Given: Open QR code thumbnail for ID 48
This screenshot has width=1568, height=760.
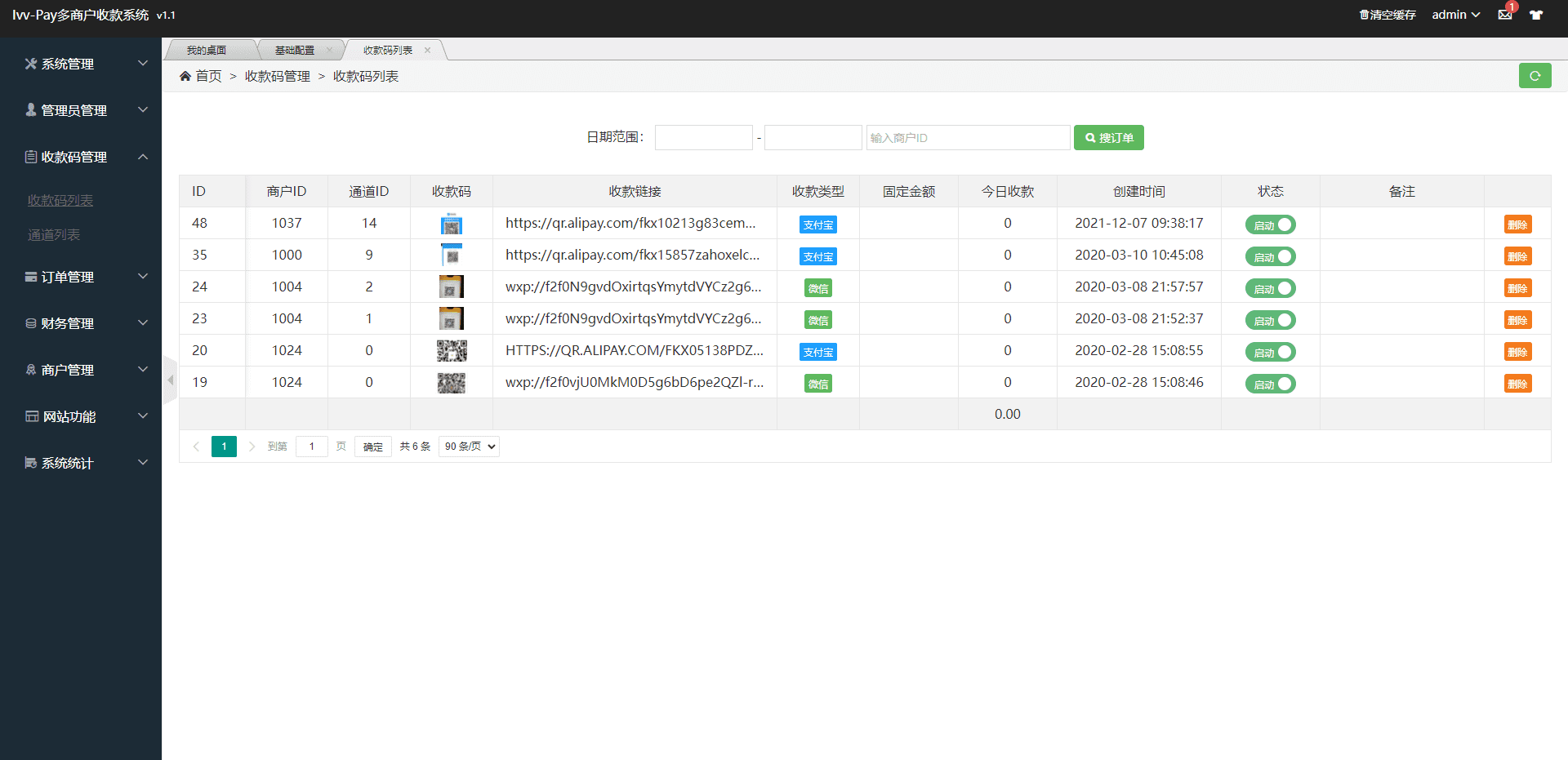Looking at the screenshot, I should point(451,224).
